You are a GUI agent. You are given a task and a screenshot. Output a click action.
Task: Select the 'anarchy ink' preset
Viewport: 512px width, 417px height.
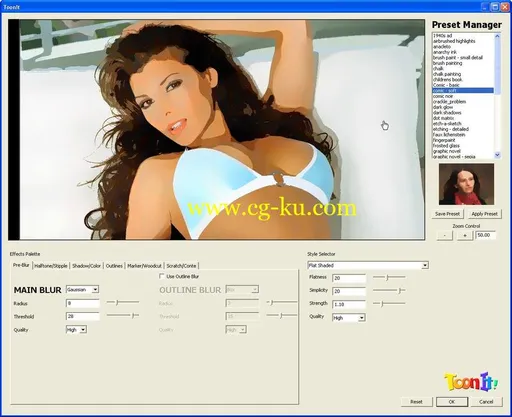(x=445, y=52)
